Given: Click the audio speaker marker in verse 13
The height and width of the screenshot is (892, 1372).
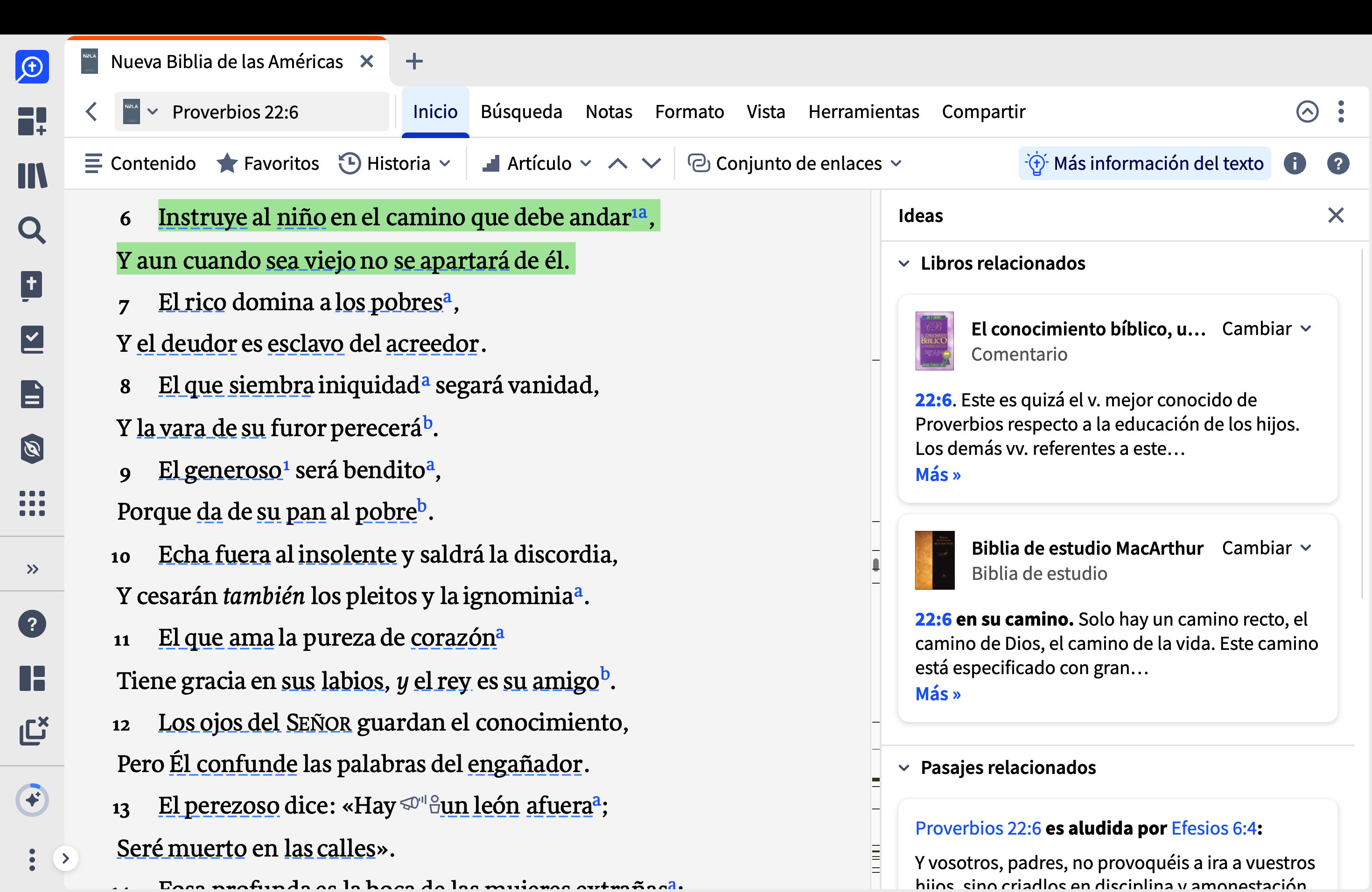Looking at the screenshot, I should pyautogui.click(x=413, y=802).
